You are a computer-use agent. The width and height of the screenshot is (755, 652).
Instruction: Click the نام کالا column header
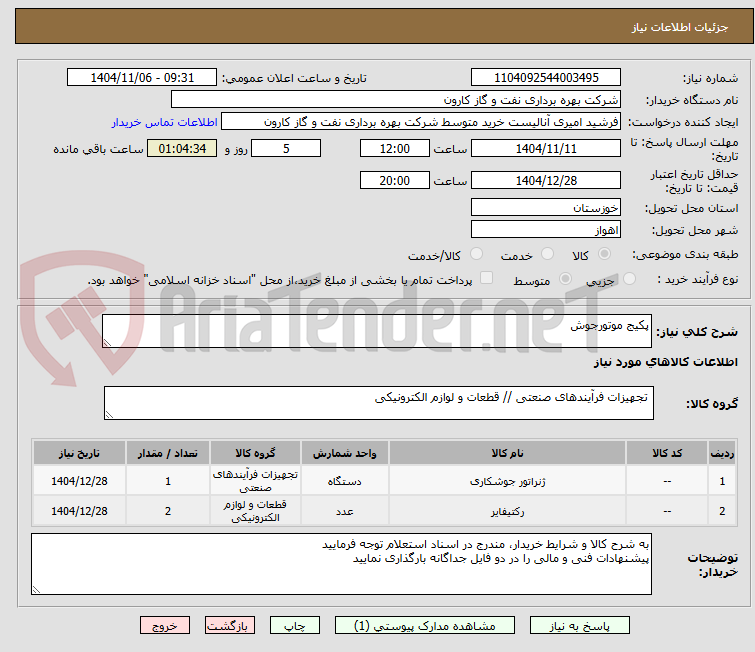(x=507, y=453)
